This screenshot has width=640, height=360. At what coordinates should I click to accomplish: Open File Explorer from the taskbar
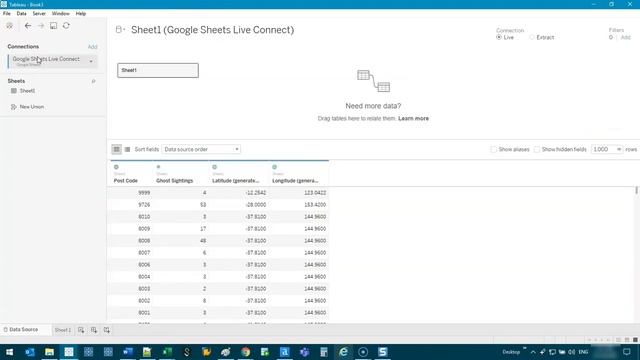(x=49, y=352)
